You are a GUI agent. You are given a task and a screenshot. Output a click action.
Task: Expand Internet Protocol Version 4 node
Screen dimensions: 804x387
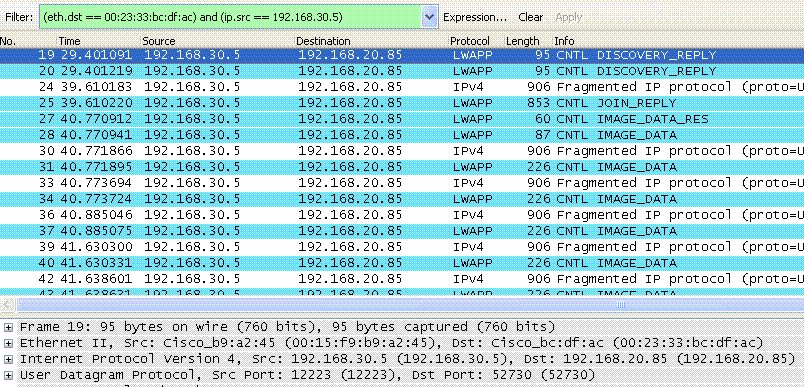[x=8, y=358]
